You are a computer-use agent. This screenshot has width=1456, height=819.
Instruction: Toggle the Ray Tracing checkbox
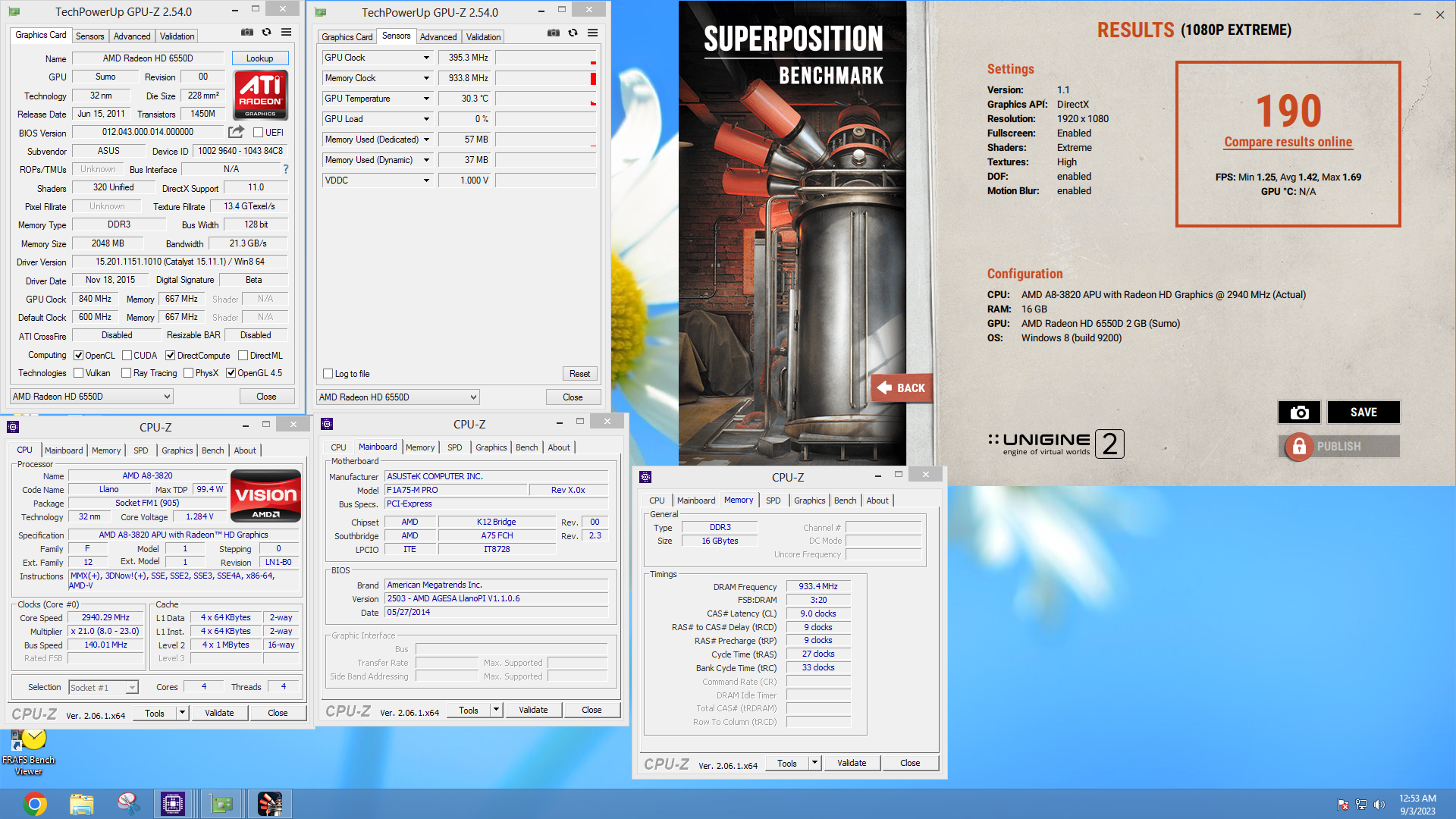coord(127,373)
